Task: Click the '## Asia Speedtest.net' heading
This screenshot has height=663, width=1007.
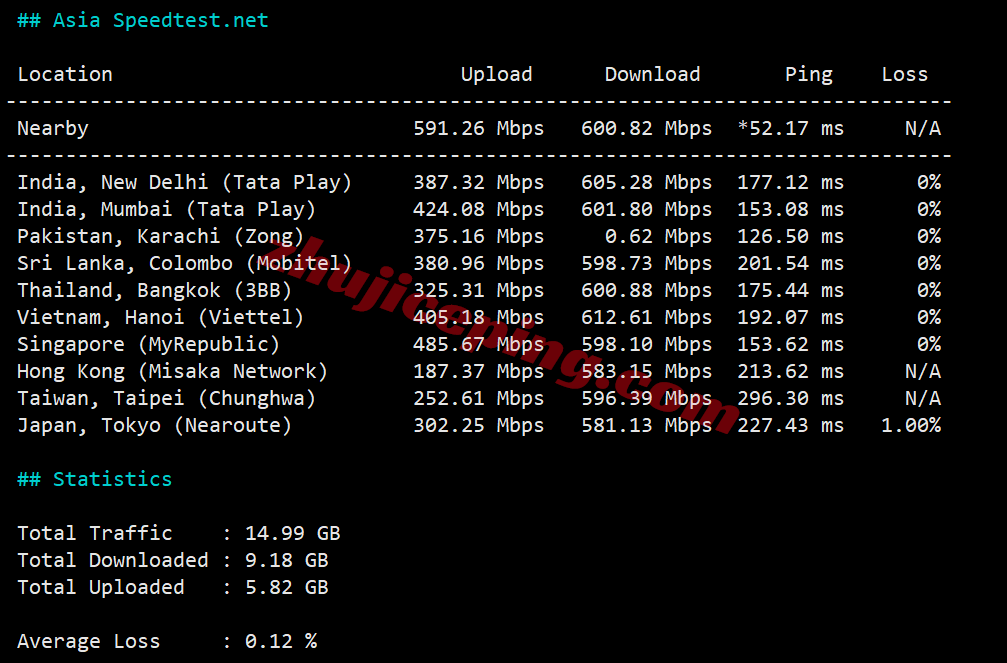Action: pyautogui.click(x=143, y=21)
